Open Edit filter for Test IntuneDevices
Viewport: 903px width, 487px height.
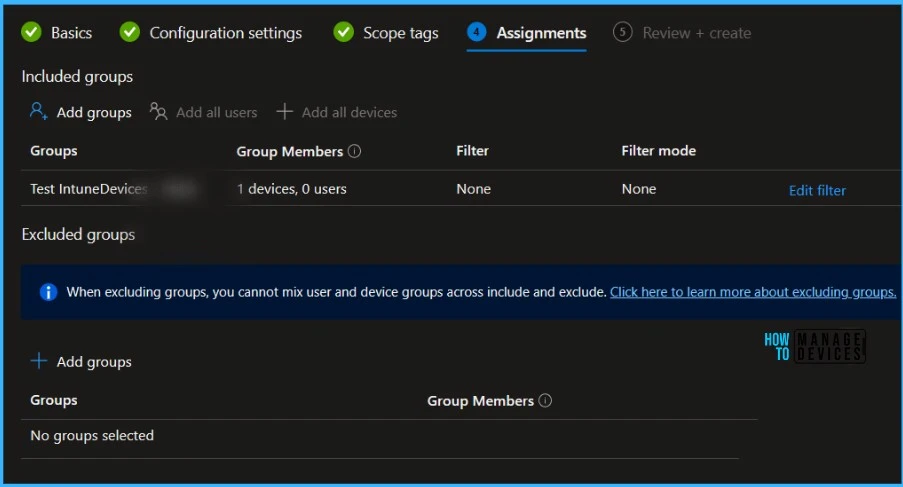(x=817, y=191)
